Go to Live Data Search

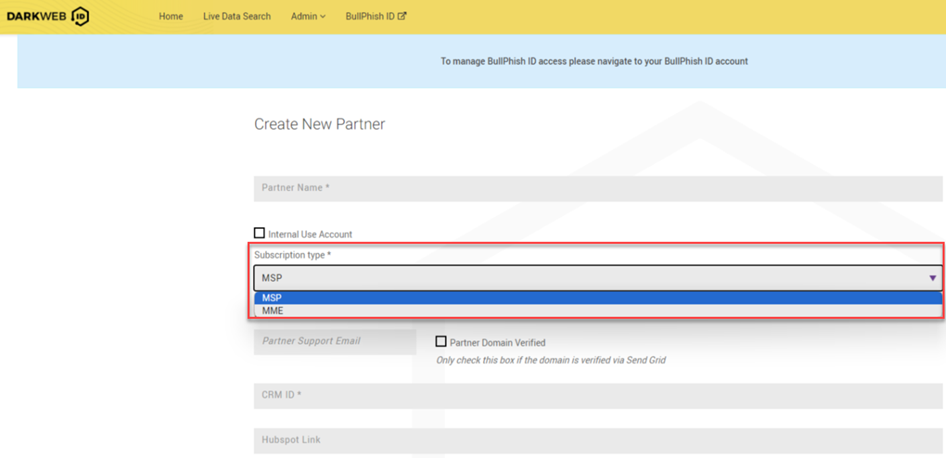237,16
